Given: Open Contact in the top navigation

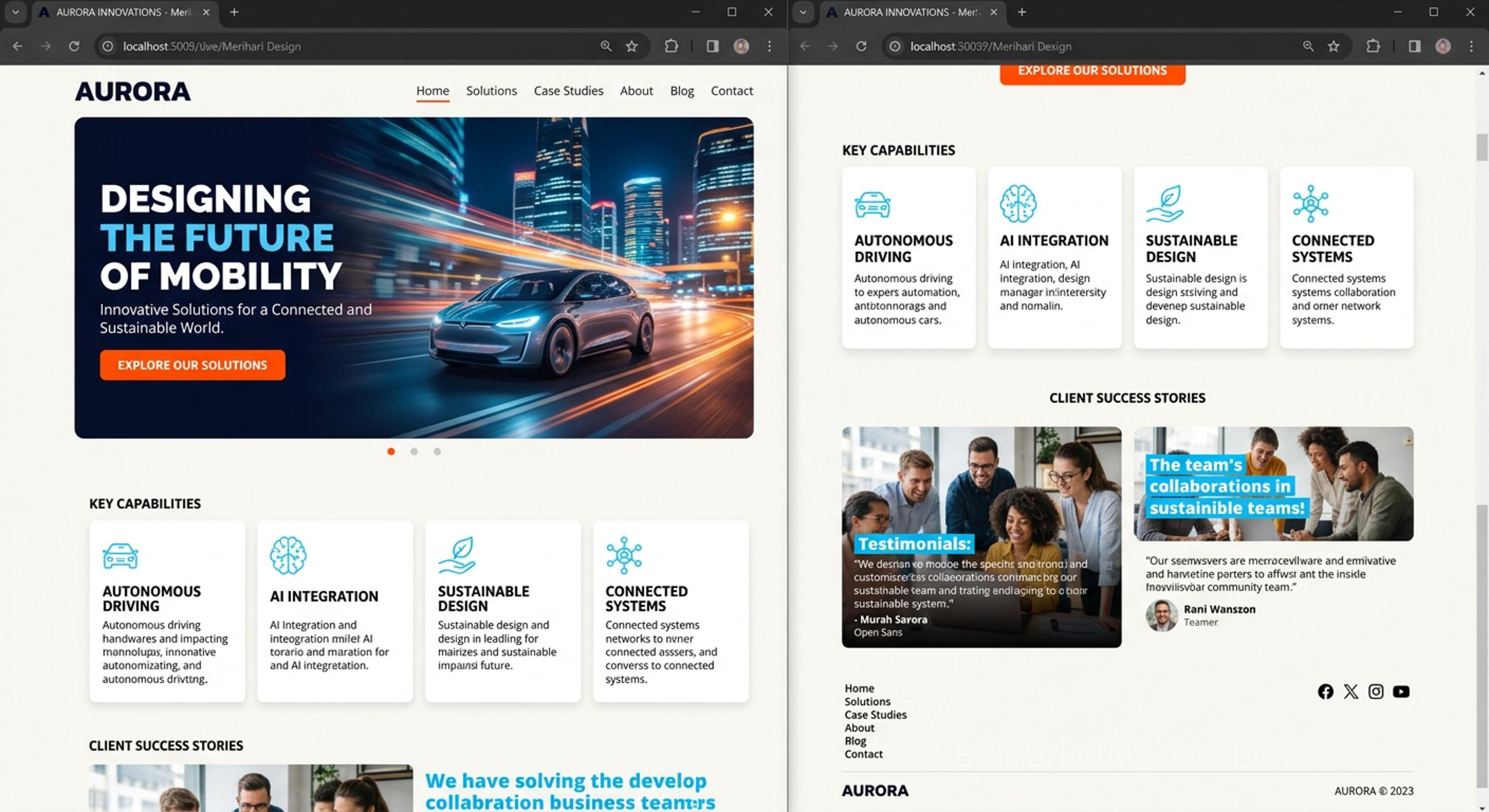Looking at the screenshot, I should click(732, 91).
